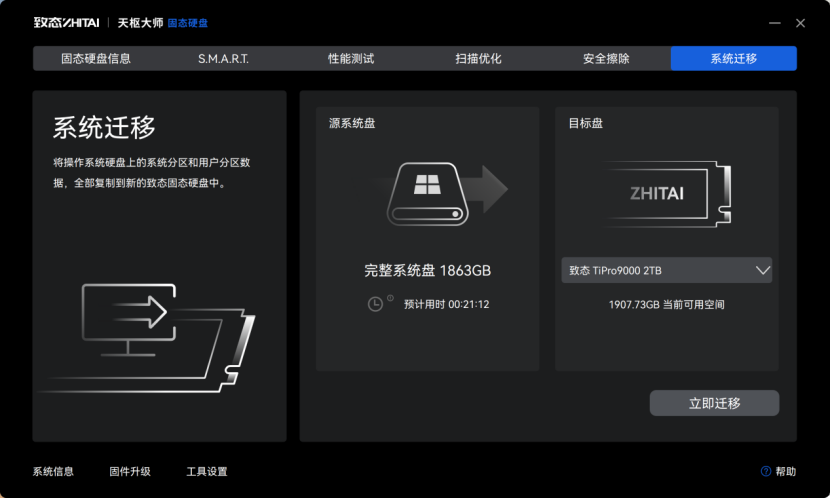The height and width of the screenshot is (498, 830).
Task: Open 工具设置 tool settings link
Action: (207, 471)
